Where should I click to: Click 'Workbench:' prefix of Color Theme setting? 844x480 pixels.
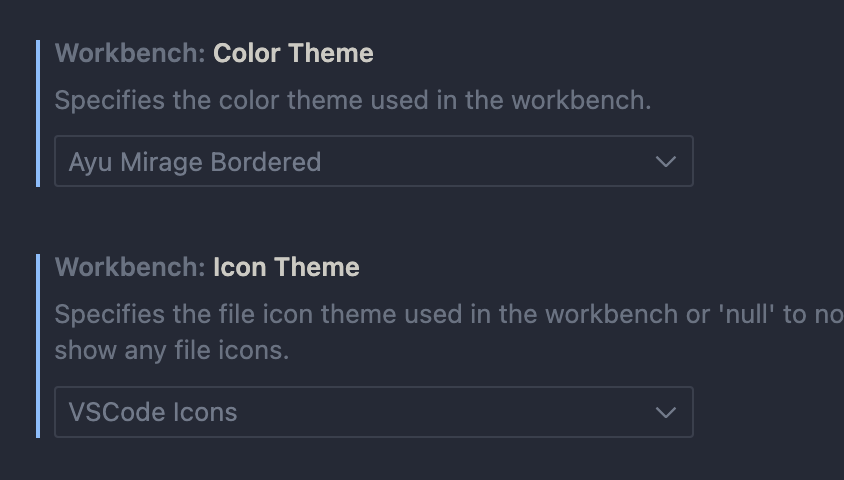pyautogui.click(x=130, y=53)
